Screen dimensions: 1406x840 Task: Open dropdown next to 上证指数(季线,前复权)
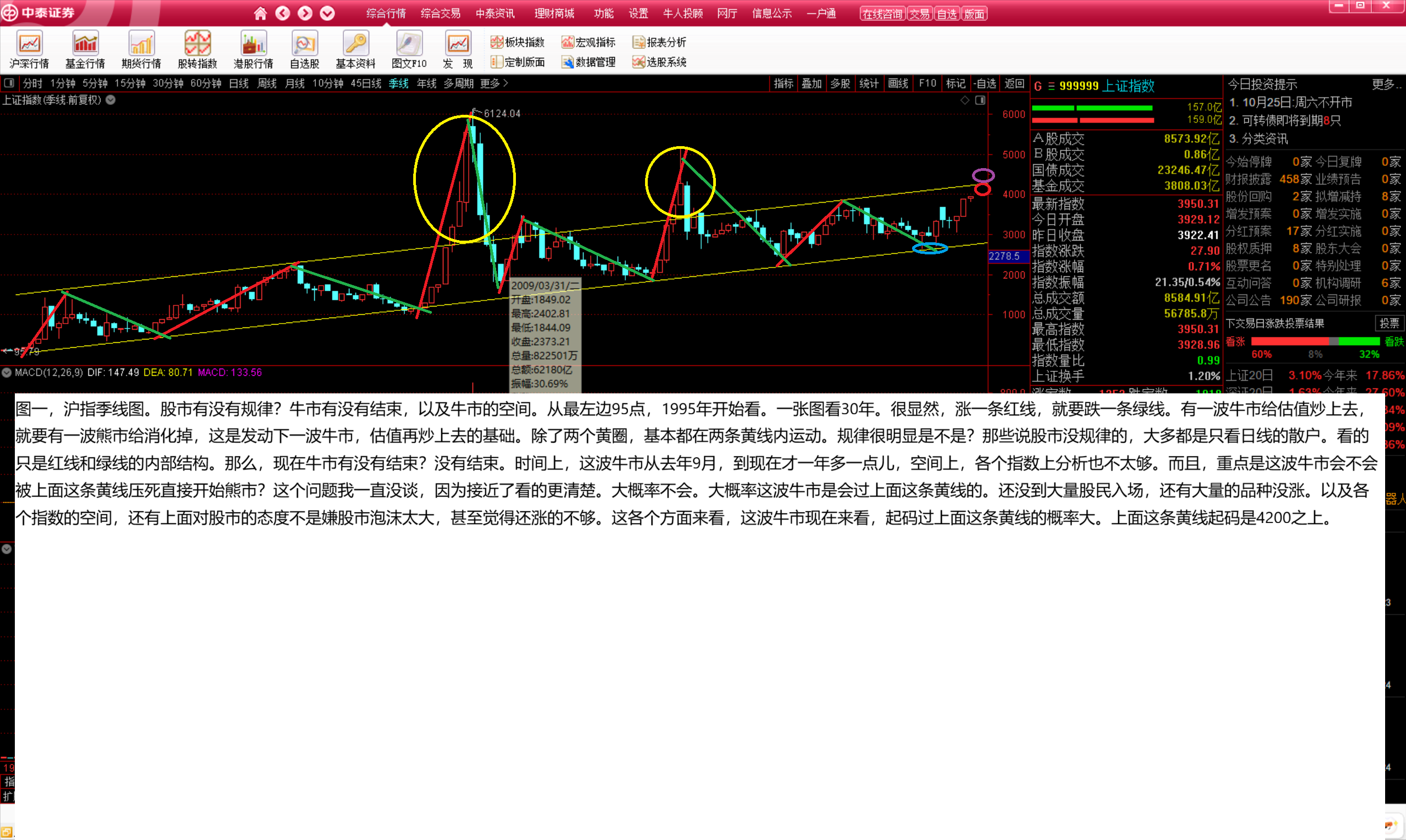coord(111,100)
